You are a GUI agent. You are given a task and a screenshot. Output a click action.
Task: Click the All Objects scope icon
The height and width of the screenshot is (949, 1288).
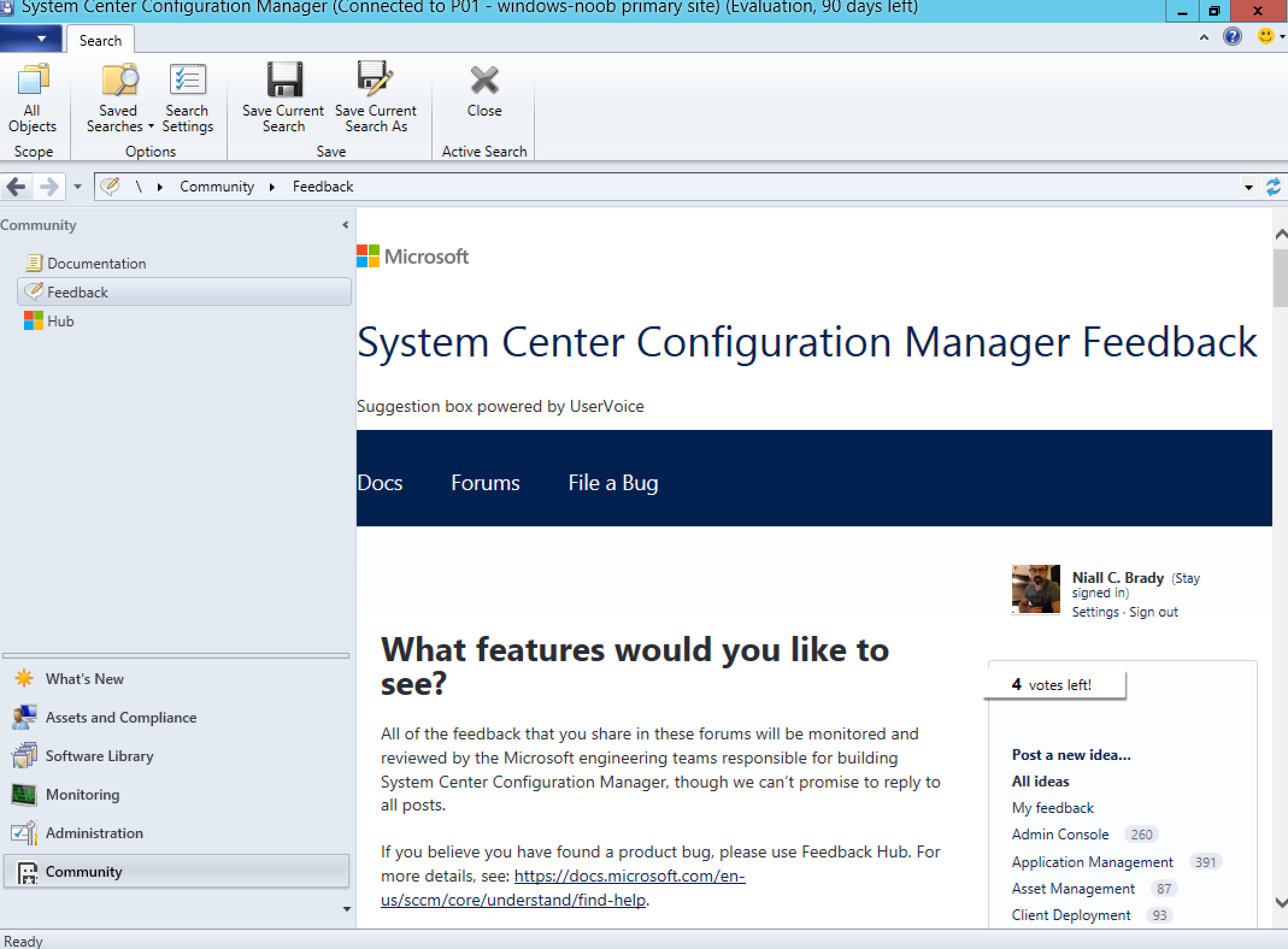pos(33,80)
